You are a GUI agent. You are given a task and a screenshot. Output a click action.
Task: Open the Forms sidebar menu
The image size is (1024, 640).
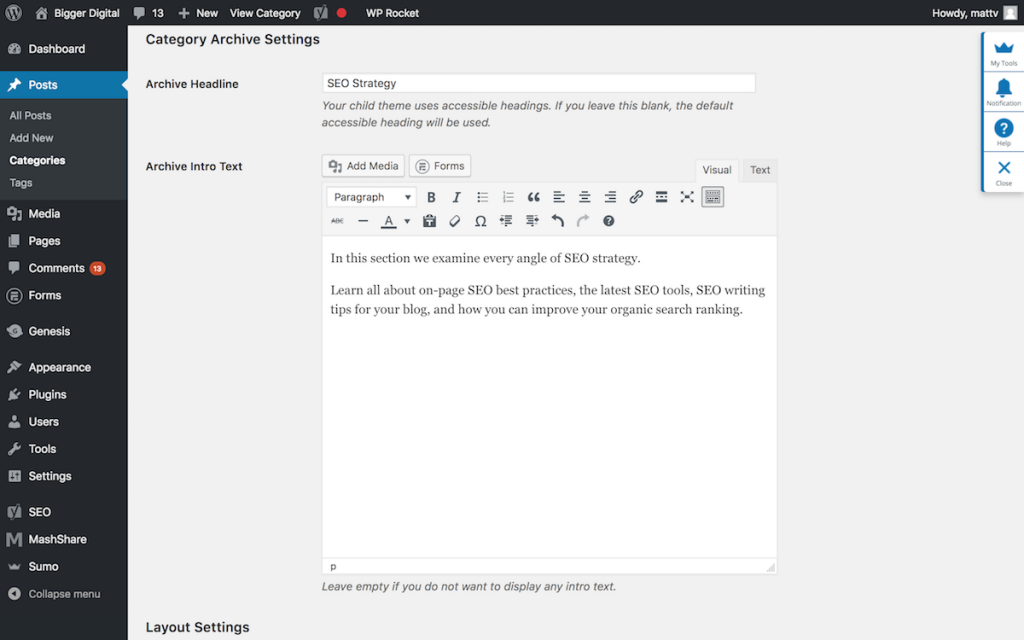pos(64,295)
